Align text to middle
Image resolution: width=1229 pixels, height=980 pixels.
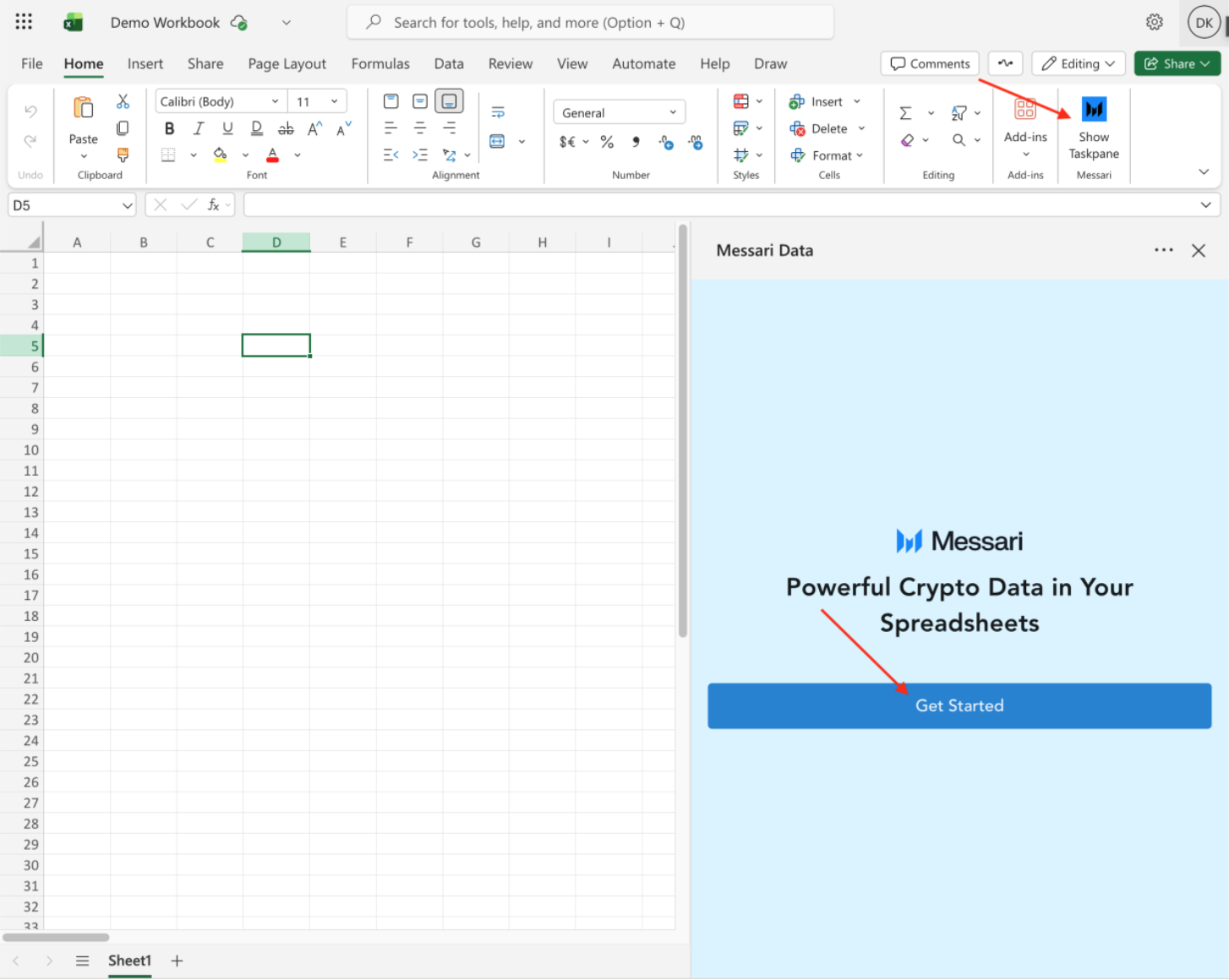(x=419, y=101)
